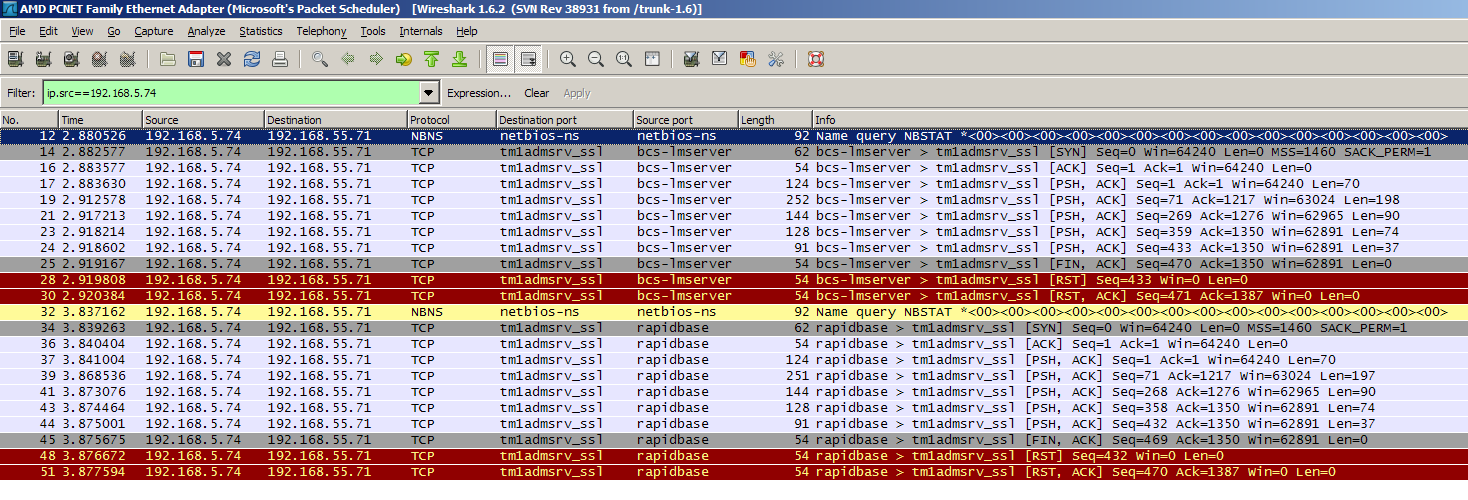
Task: Edit coloring rules
Action: [747, 59]
